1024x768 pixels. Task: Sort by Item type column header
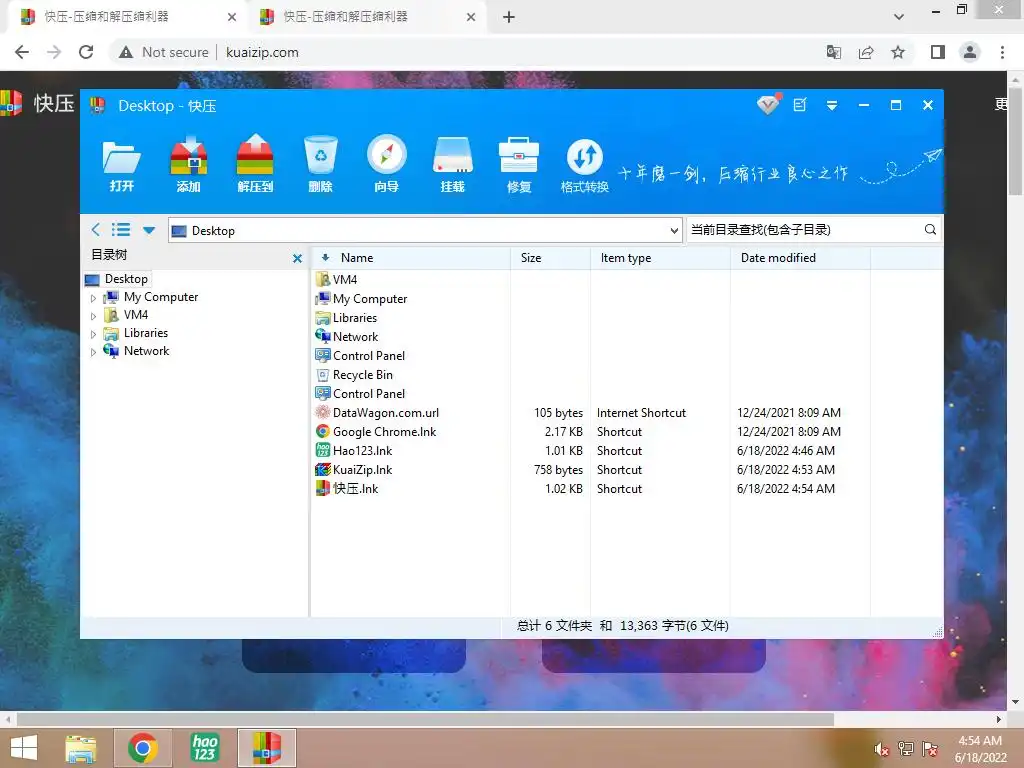click(660, 258)
